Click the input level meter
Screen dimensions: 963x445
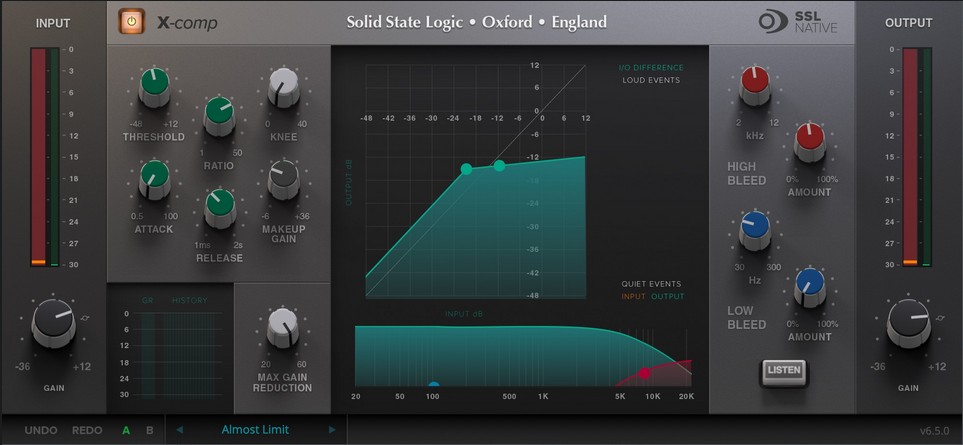coord(45,157)
